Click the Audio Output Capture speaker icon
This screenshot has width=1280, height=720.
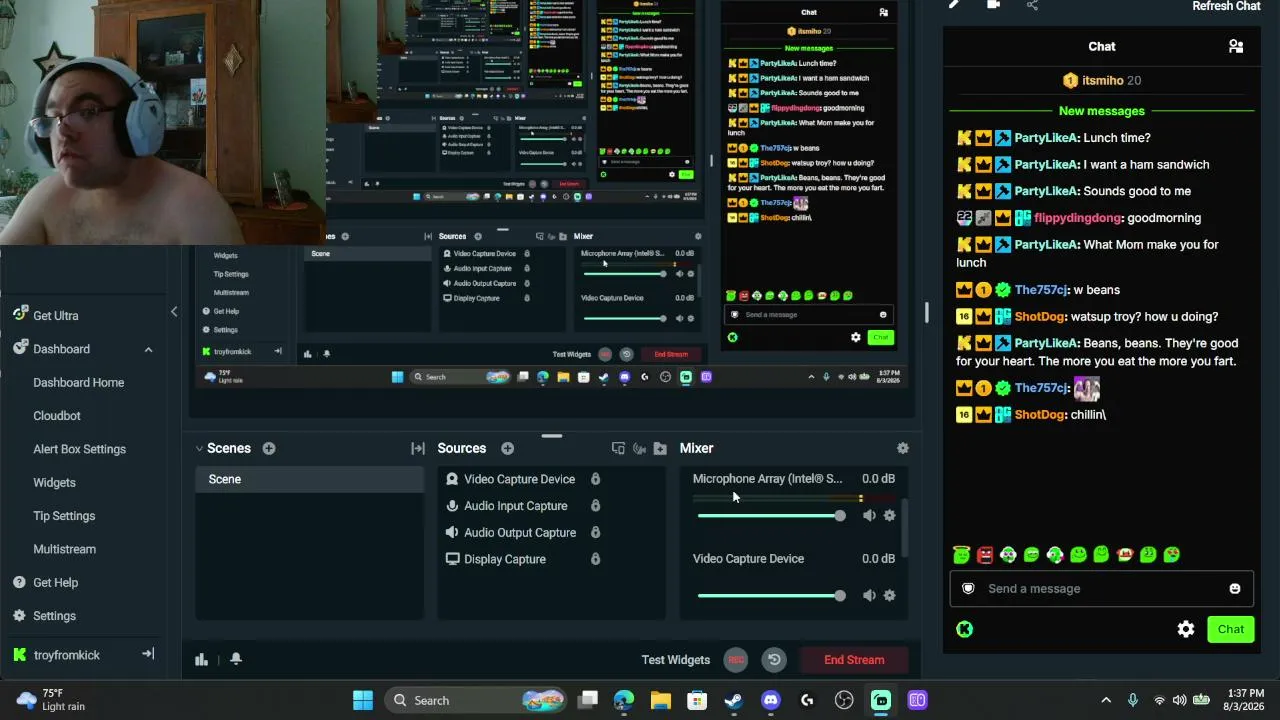tap(452, 532)
